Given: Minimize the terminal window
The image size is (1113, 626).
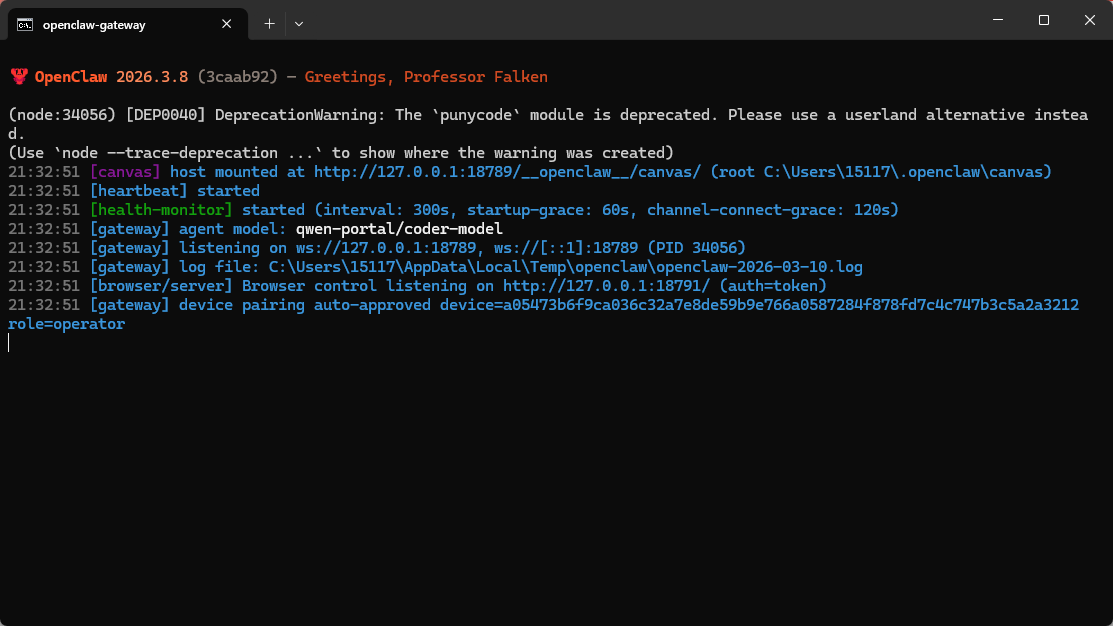Looking at the screenshot, I should pos(998,20).
